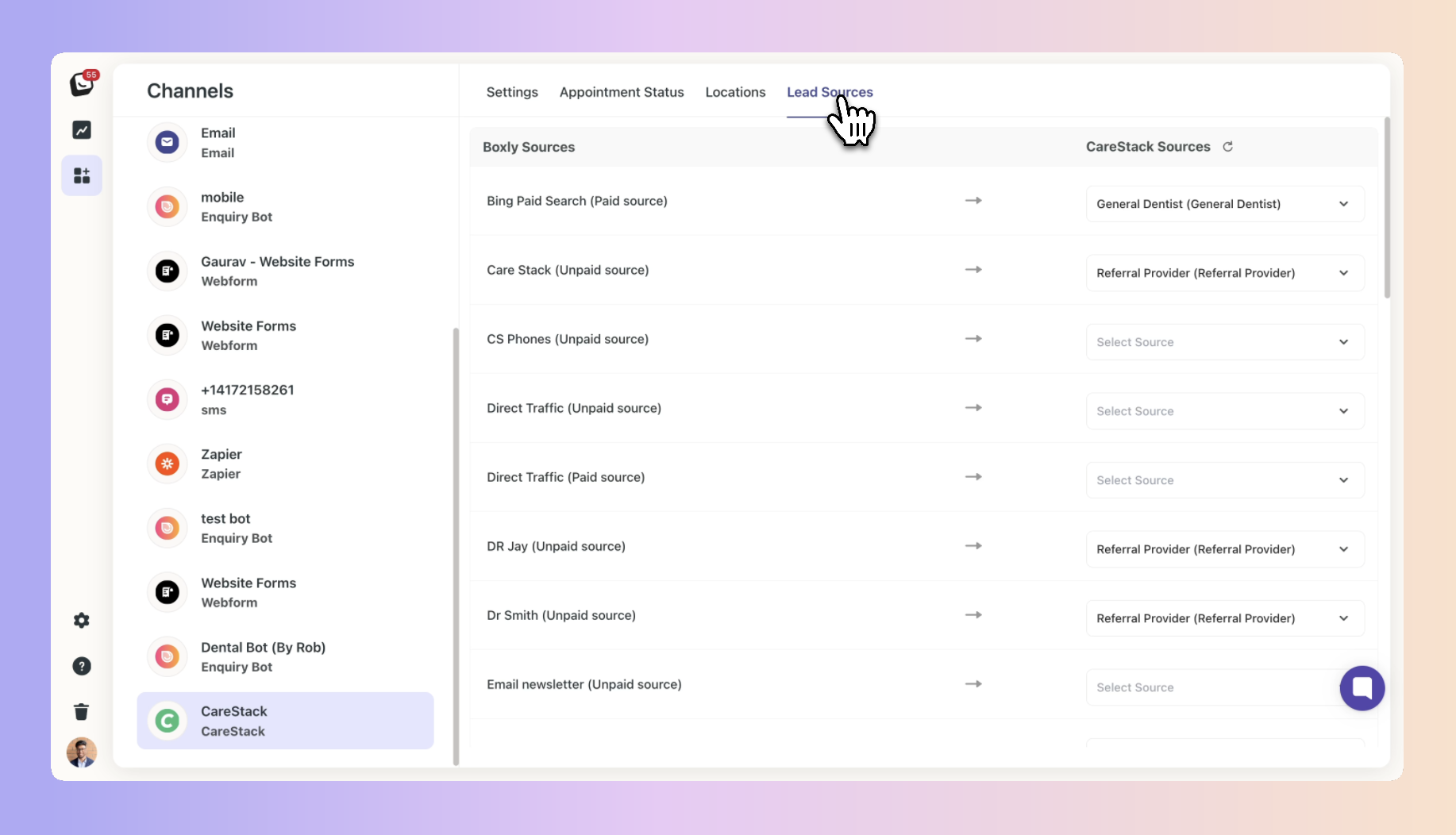Open the Dr Smith source dropdown
Screen dimensions: 1456x835
[1225, 618]
